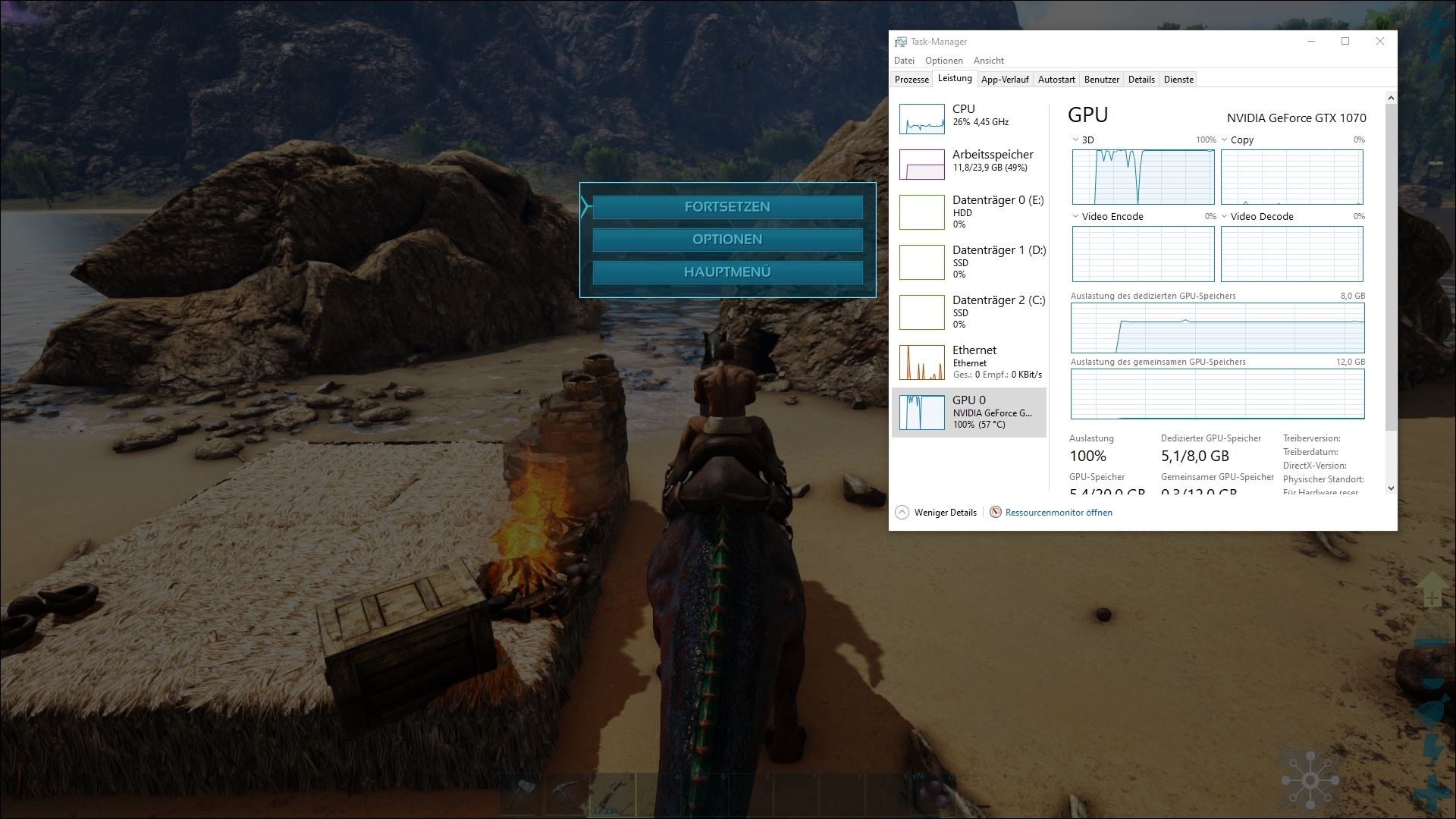Click the DirectX-Version label

click(1314, 466)
